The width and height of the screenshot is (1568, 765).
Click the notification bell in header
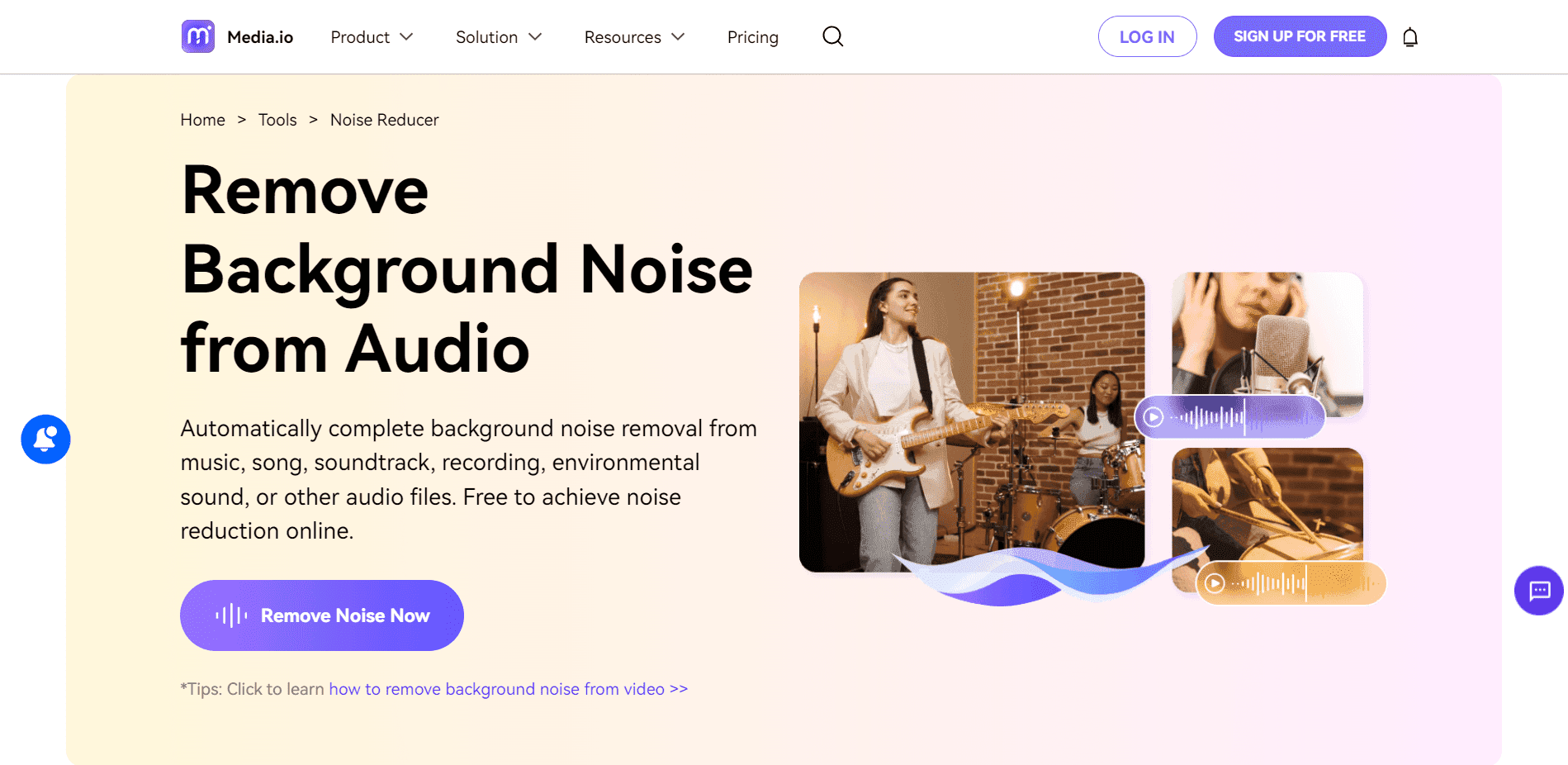[x=1409, y=37]
